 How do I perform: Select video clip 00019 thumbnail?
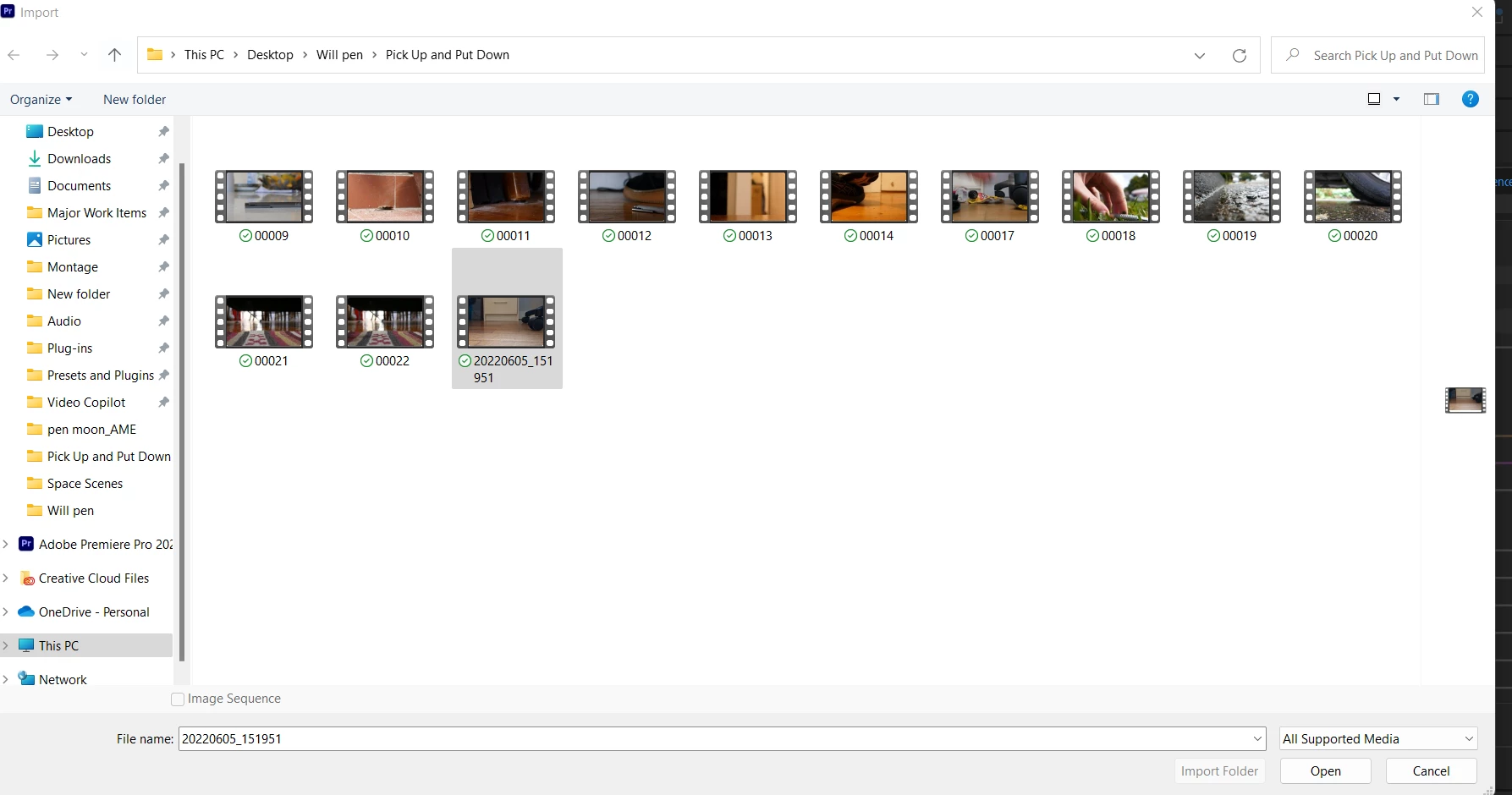pyautogui.click(x=1232, y=196)
